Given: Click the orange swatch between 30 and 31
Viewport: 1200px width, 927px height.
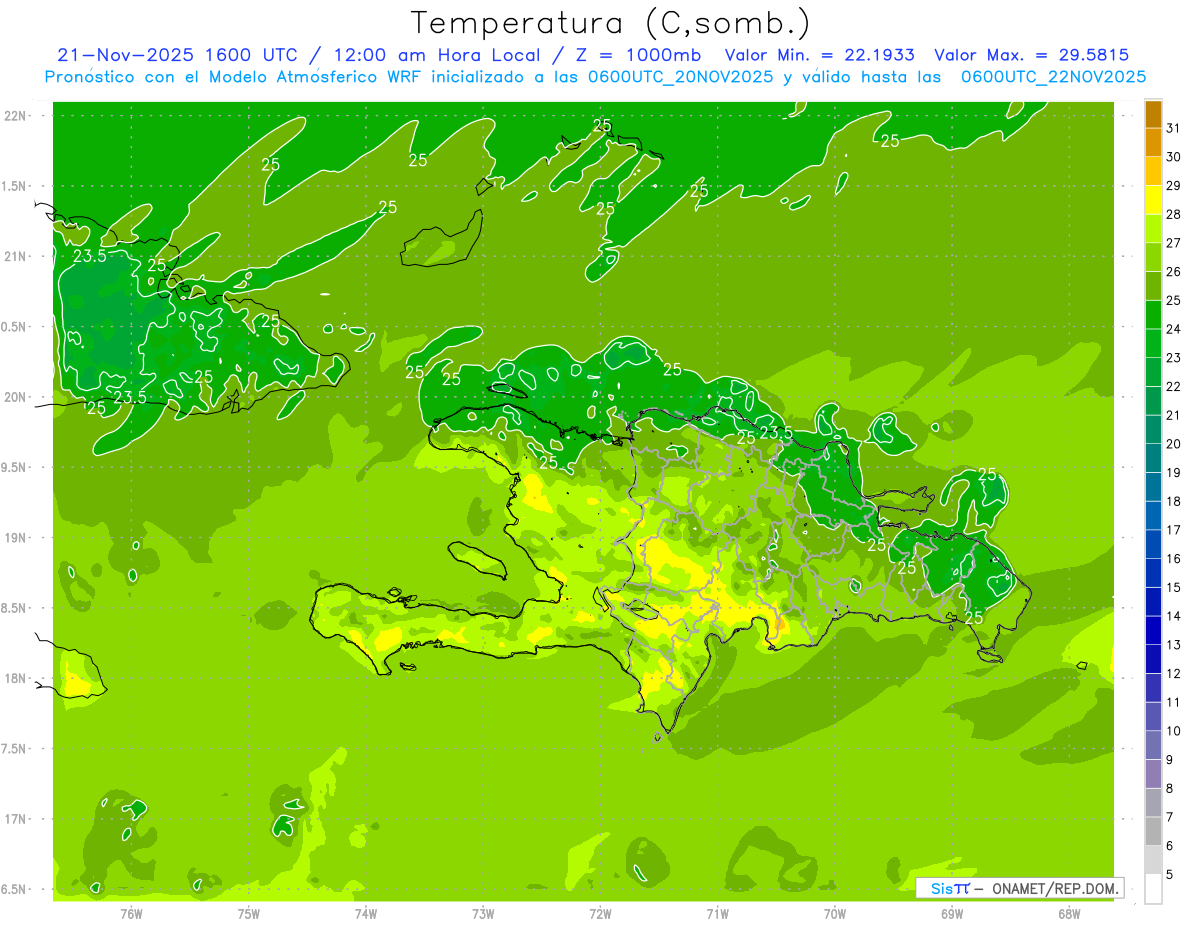Looking at the screenshot, I should (1153, 142).
